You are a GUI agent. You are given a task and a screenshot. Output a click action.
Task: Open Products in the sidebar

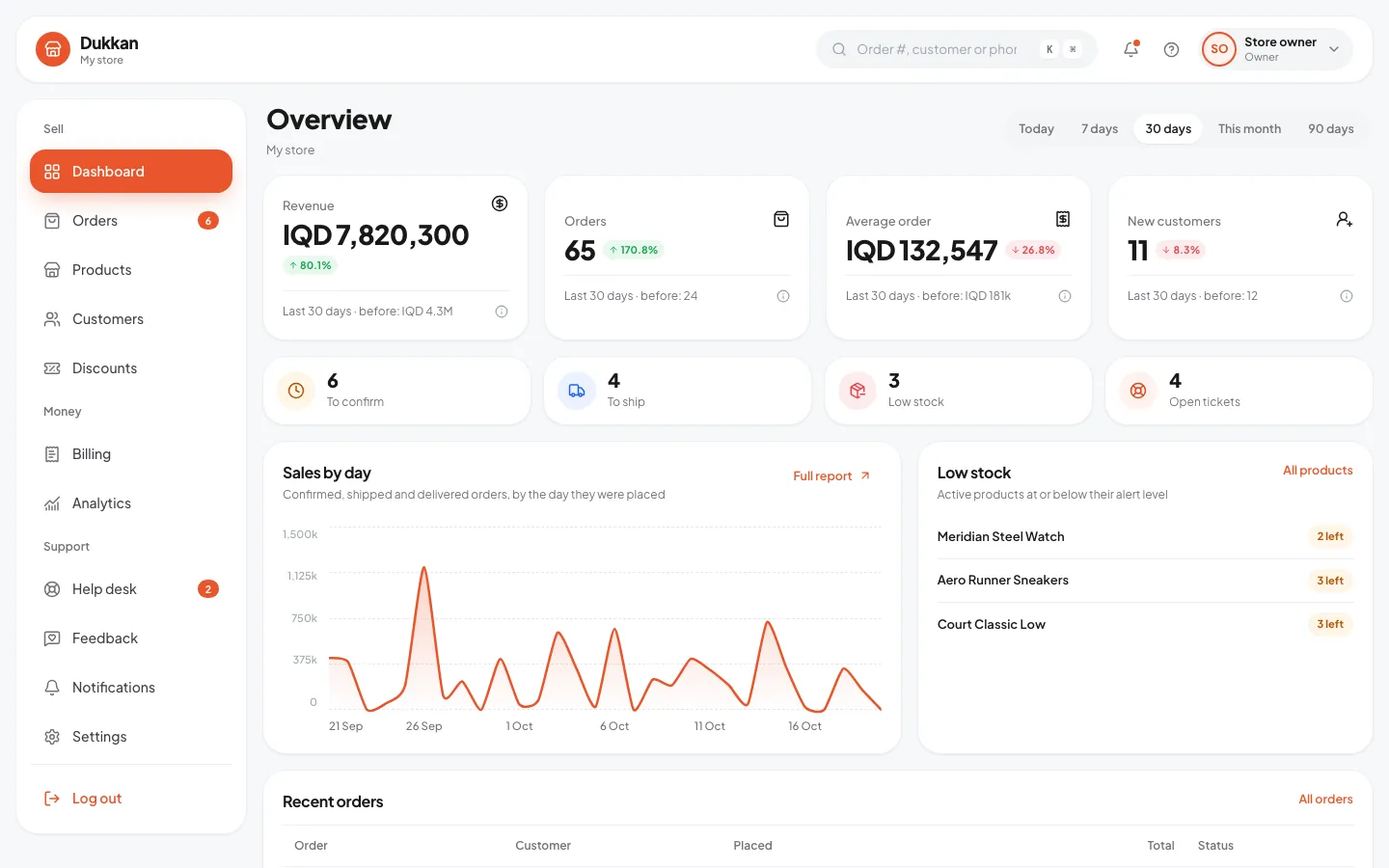pyautogui.click(x=131, y=270)
